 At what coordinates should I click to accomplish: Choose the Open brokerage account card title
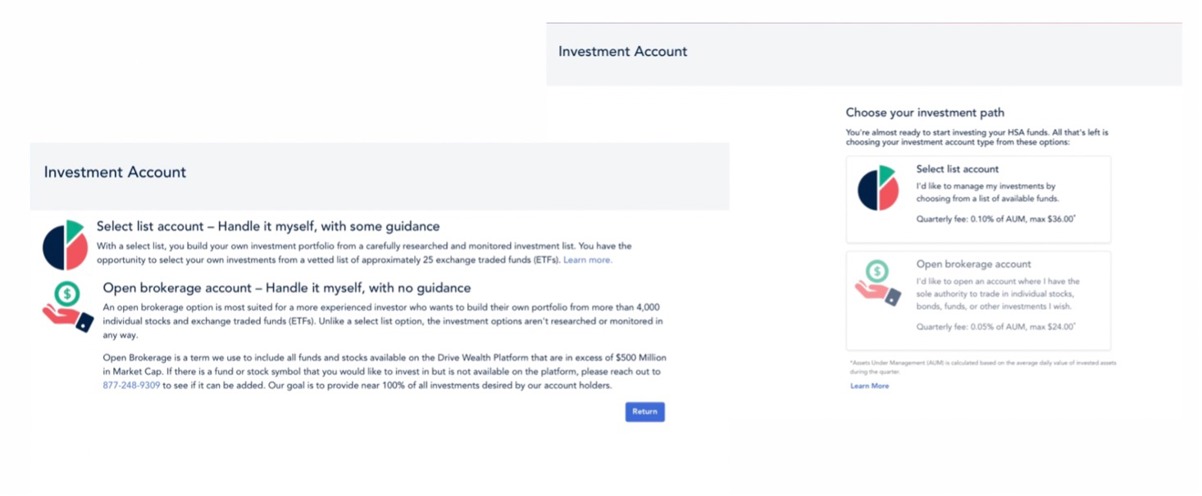point(973,264)
